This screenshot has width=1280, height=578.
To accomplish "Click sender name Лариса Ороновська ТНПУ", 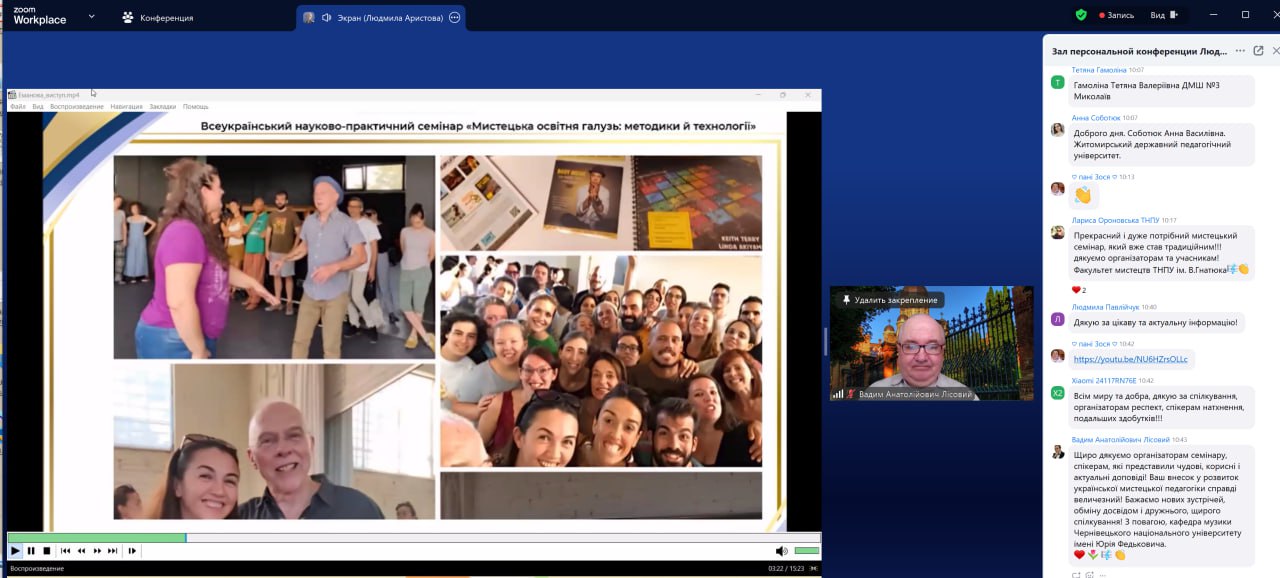I will 1115,220.
